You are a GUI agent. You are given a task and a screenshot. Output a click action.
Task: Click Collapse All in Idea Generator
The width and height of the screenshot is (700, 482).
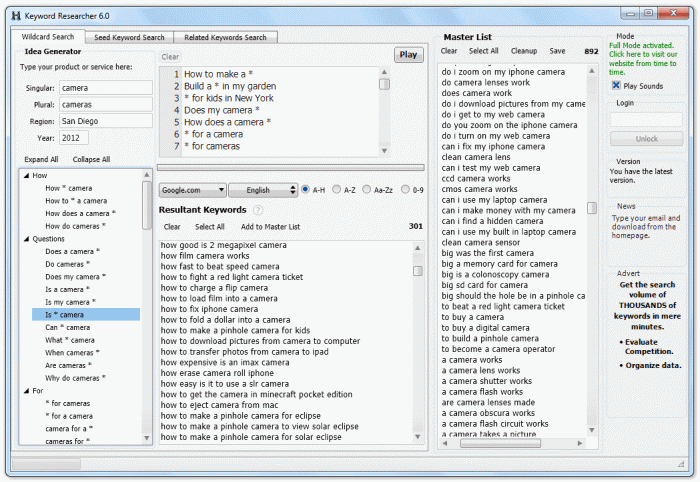pos(91,159)
